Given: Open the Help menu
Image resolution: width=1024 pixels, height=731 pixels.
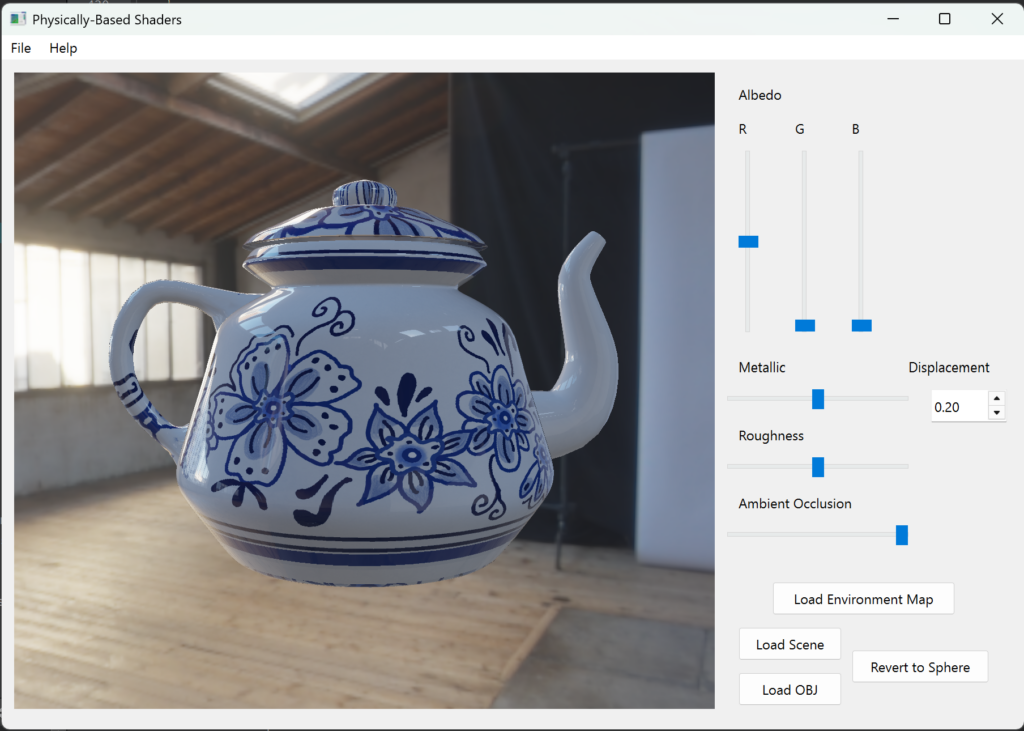Looking at the screenshot, I should pos(63,48).
